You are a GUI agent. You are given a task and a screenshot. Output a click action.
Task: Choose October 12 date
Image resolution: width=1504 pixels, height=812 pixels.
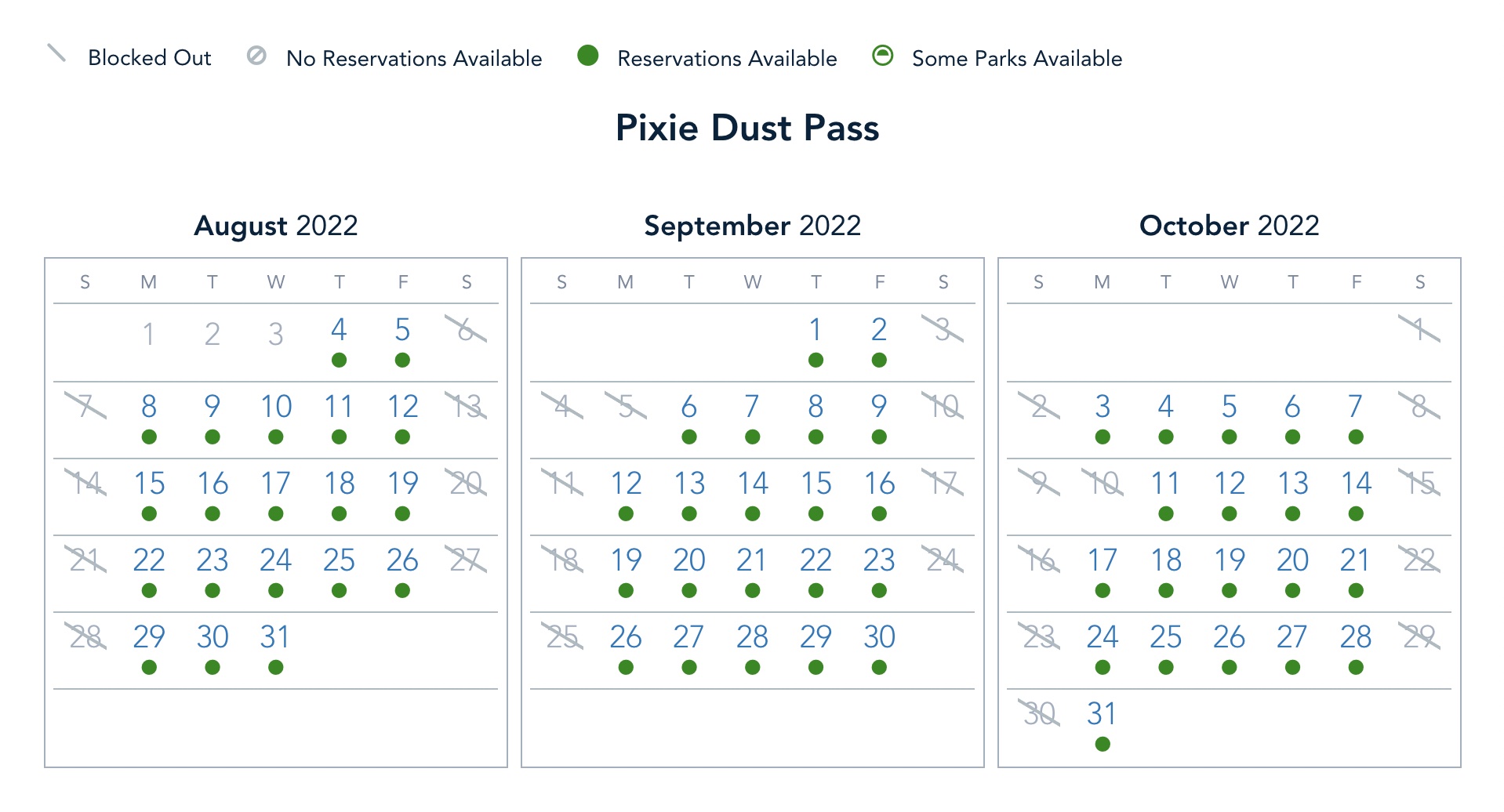[1229, 484]
